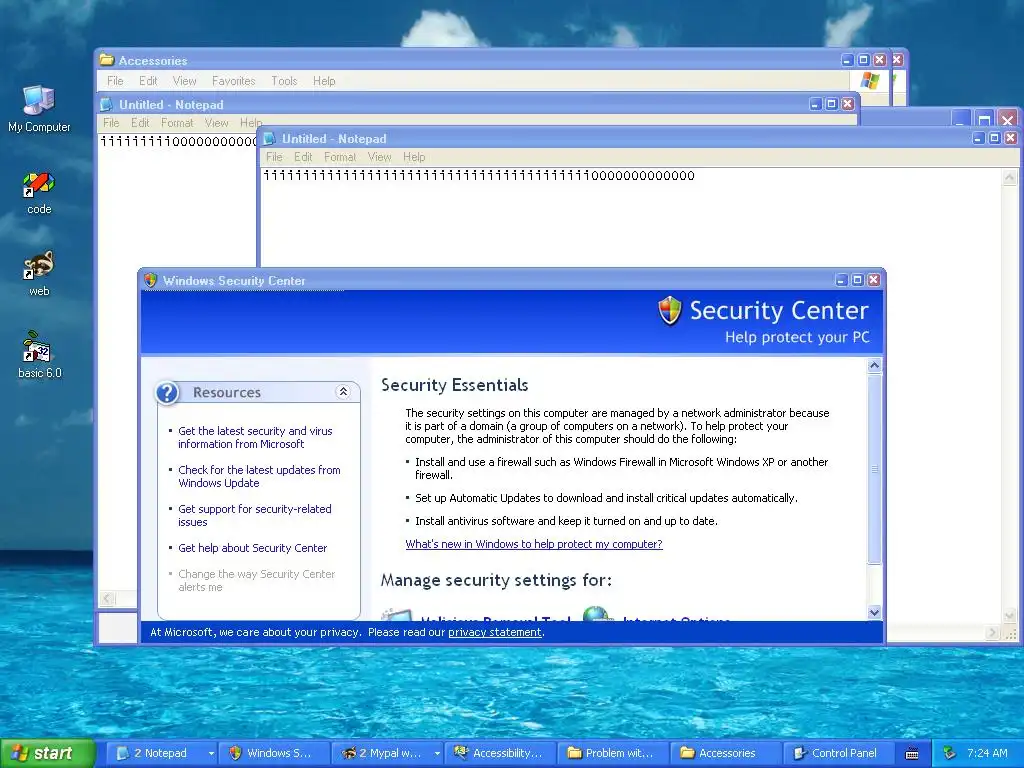Open the 2 Mypal taskbar group dropdown

(436, 753)
